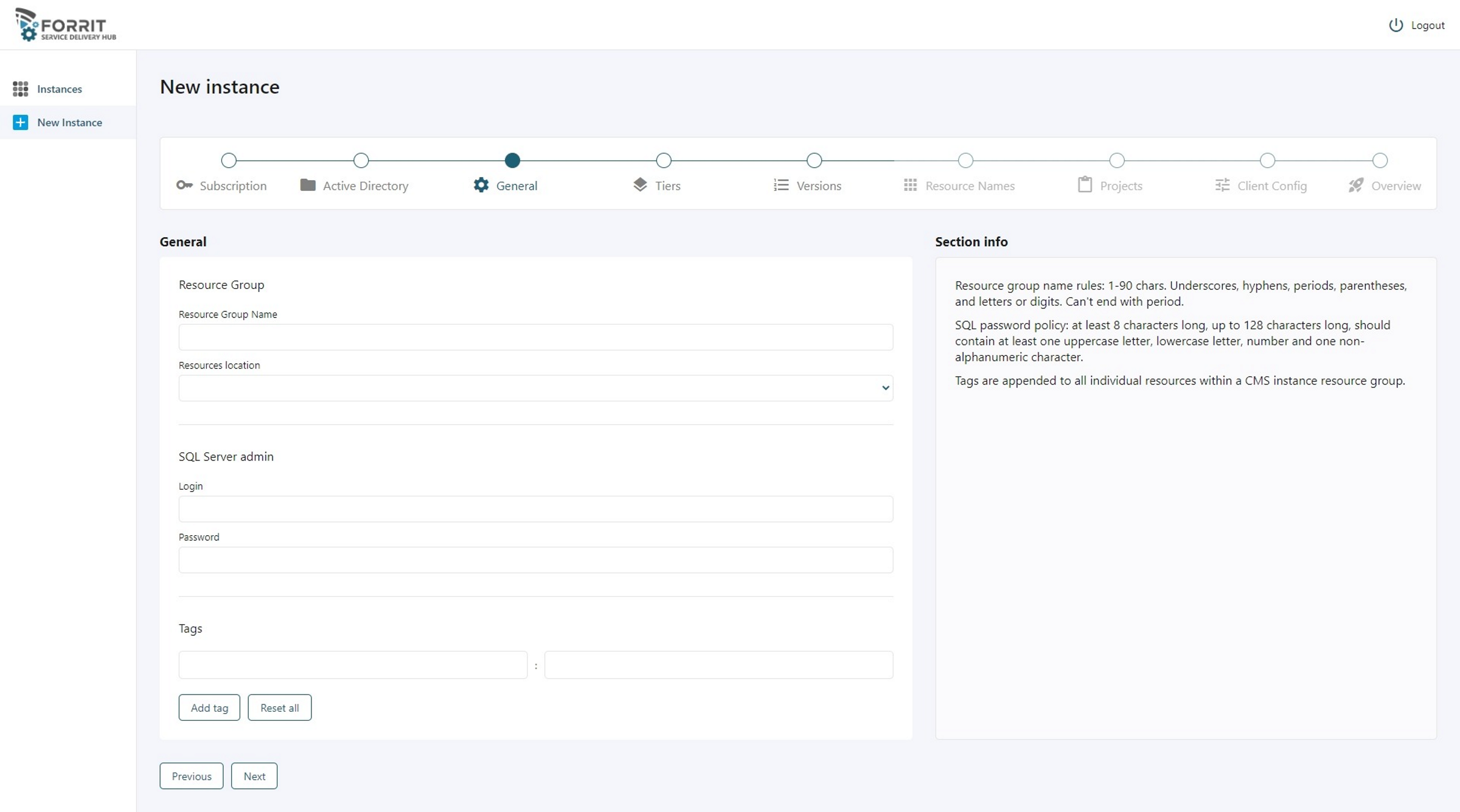Viewport: 1460px width, 812px height.
Task: Click the Logout power icon
Action: pos(1396,25)
